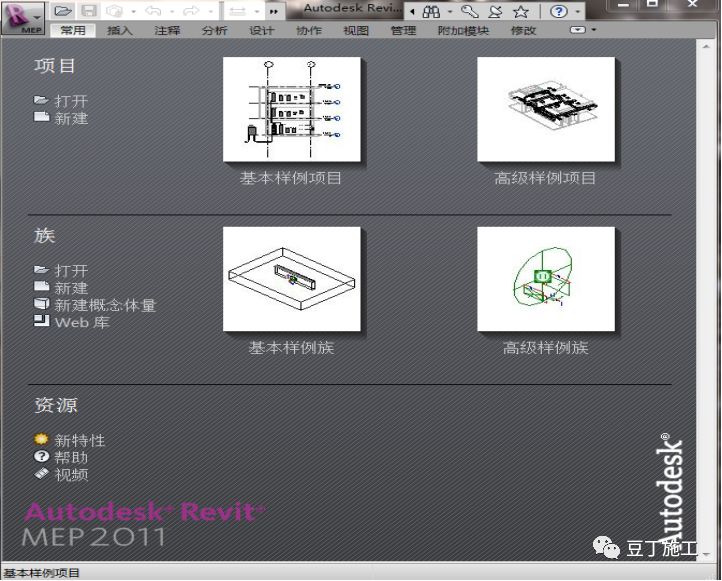Click the film icon beside 视频
The height and width of the screenshot is (581, 722).
41,473
